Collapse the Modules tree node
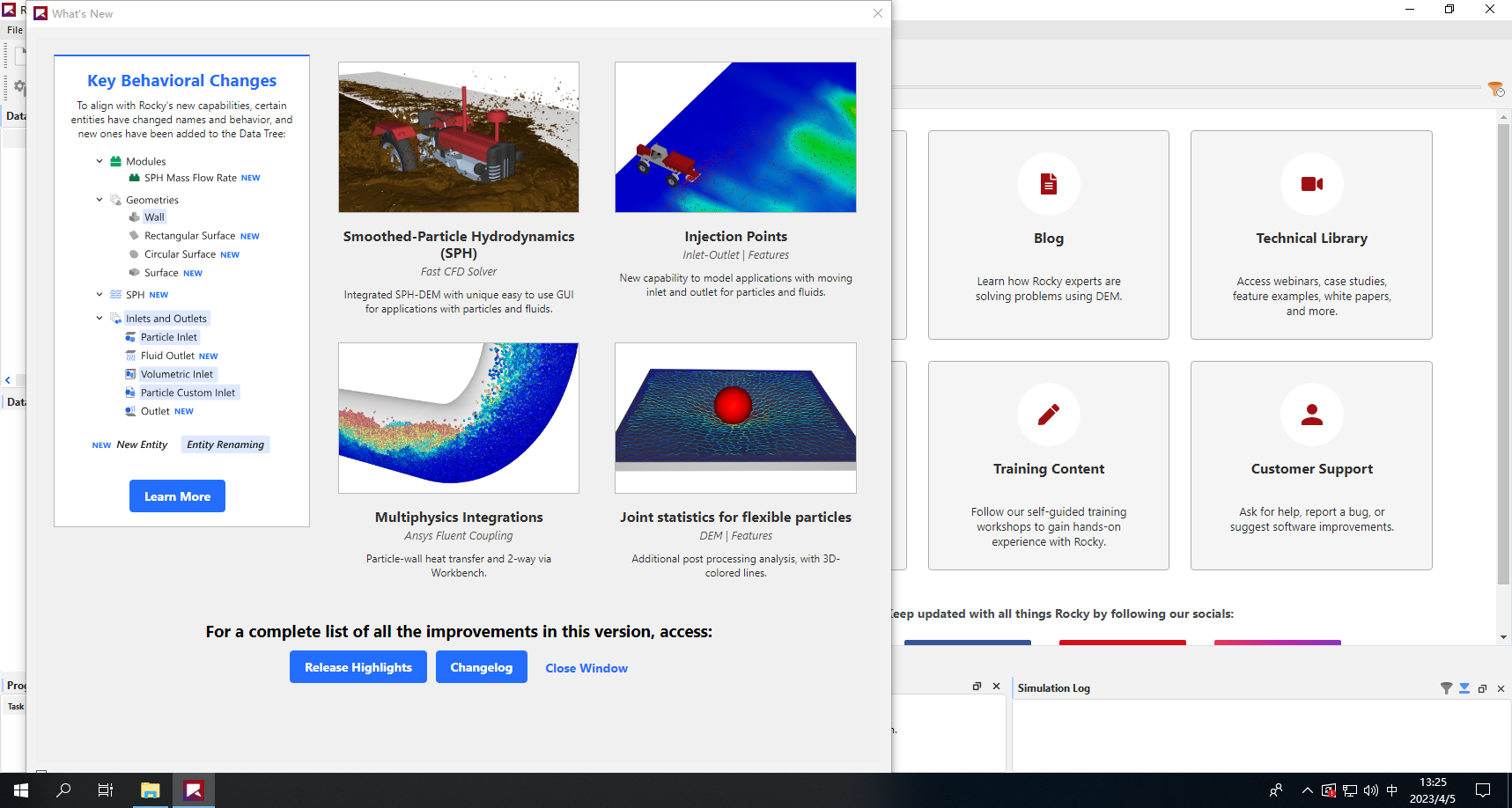 100,161
